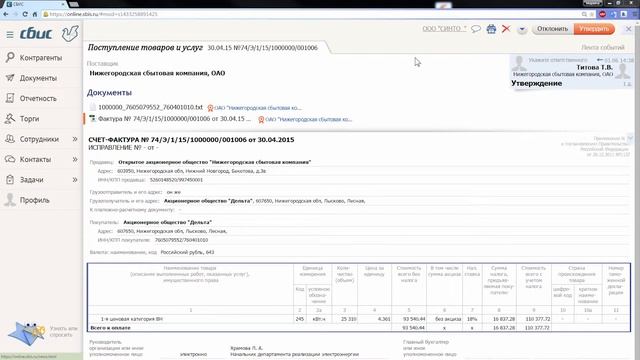Close the document panel with X
640x360 pixels.
click(629, 29)
